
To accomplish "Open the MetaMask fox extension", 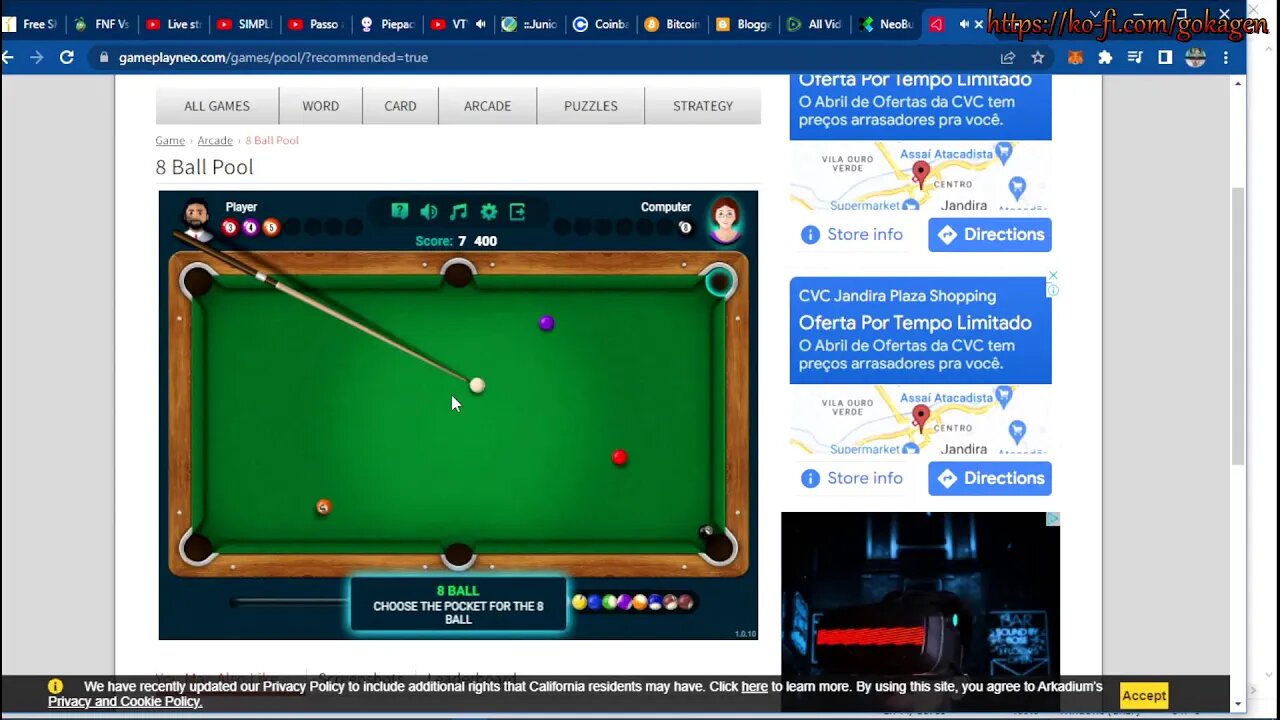I will (x=1075, y=58).
